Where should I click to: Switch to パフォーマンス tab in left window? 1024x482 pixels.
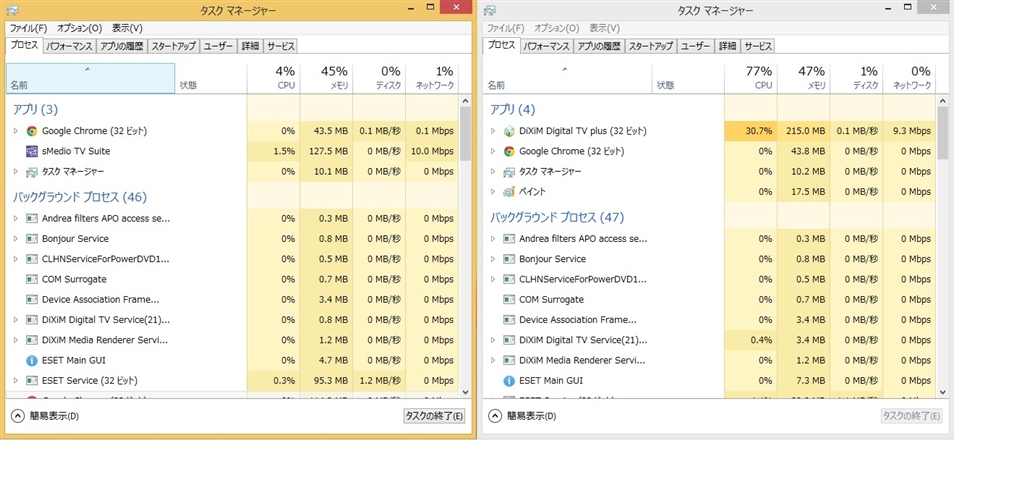point(70,46)
